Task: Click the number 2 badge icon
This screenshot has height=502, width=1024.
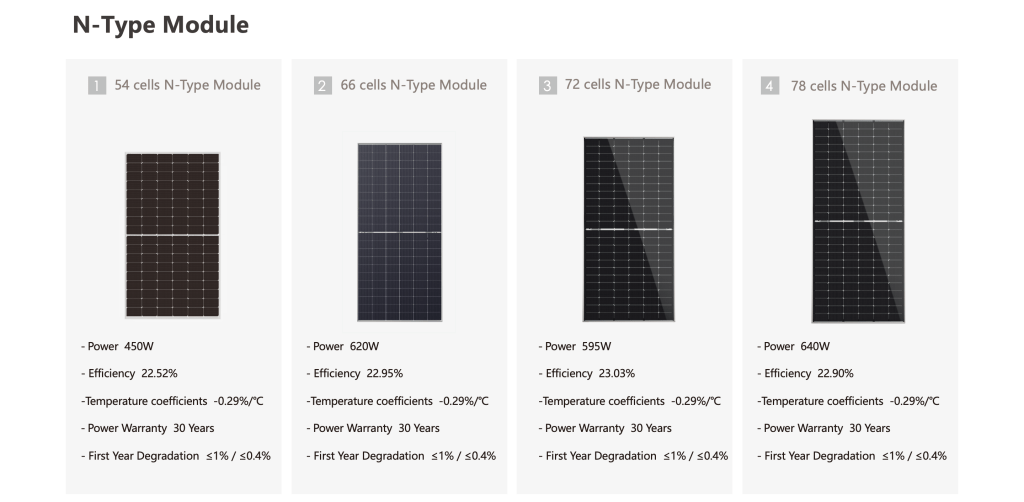Action: [x=323, y=86]
